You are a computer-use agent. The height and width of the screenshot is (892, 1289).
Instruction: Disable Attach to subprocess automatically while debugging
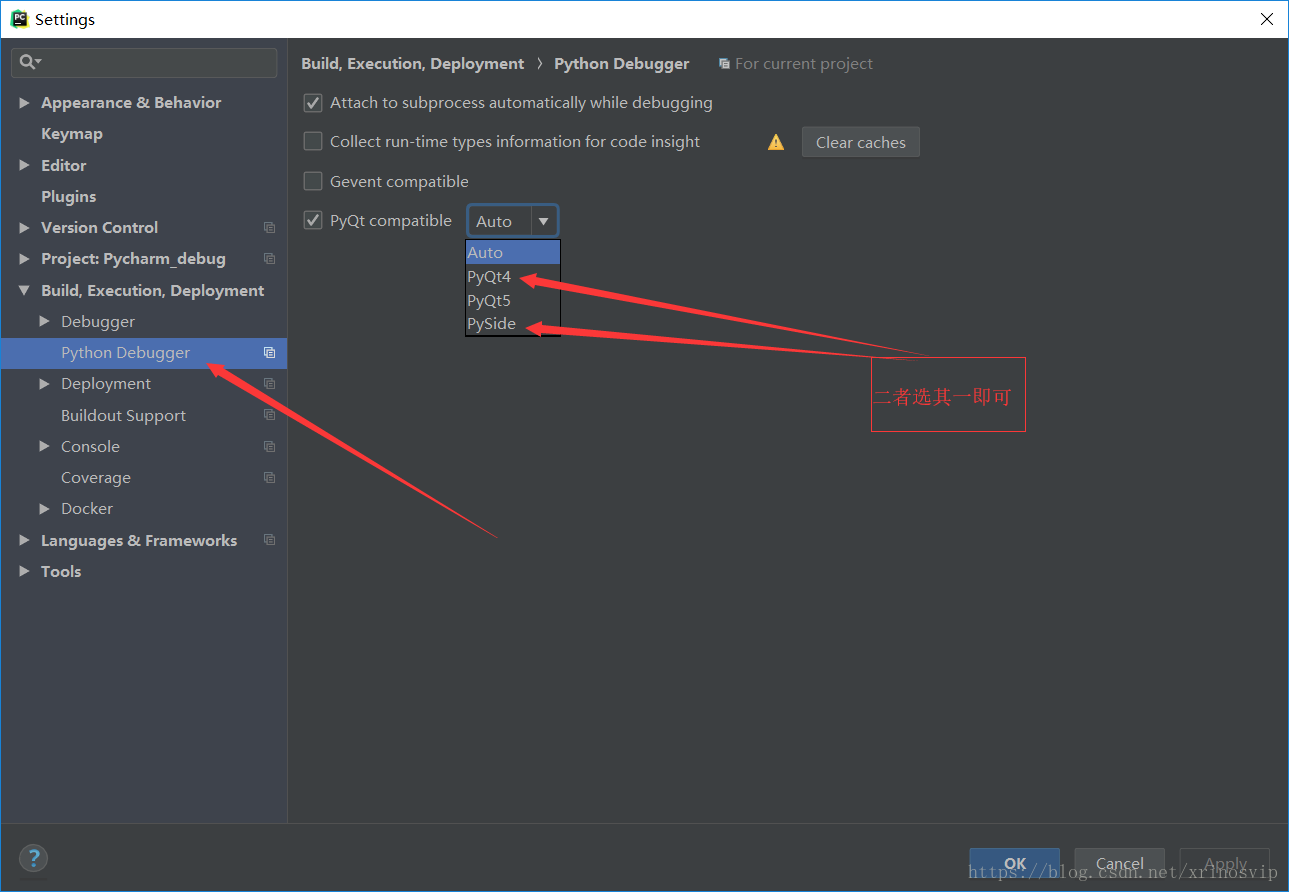click(313, 103)
